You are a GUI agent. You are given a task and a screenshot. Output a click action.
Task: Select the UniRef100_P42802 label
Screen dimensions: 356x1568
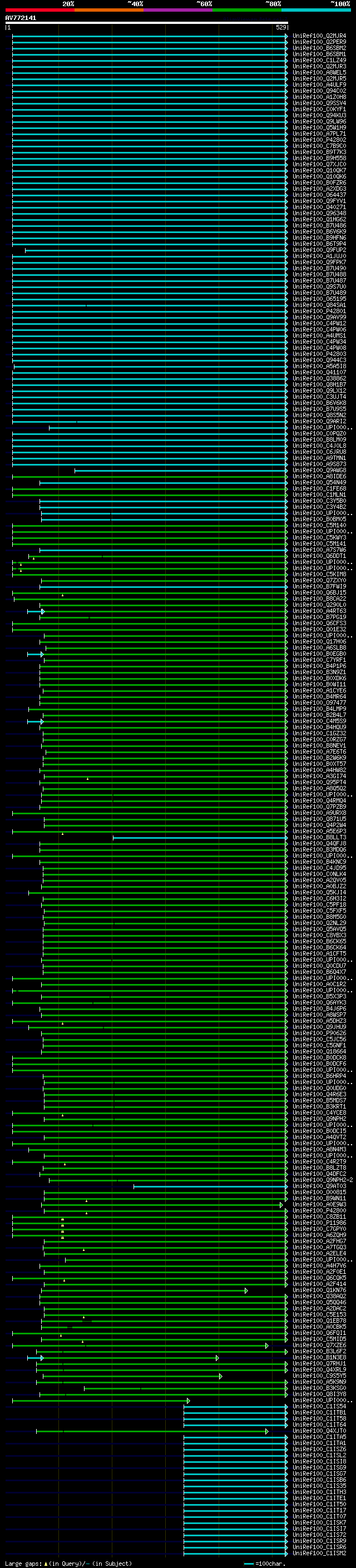point(319,140)
